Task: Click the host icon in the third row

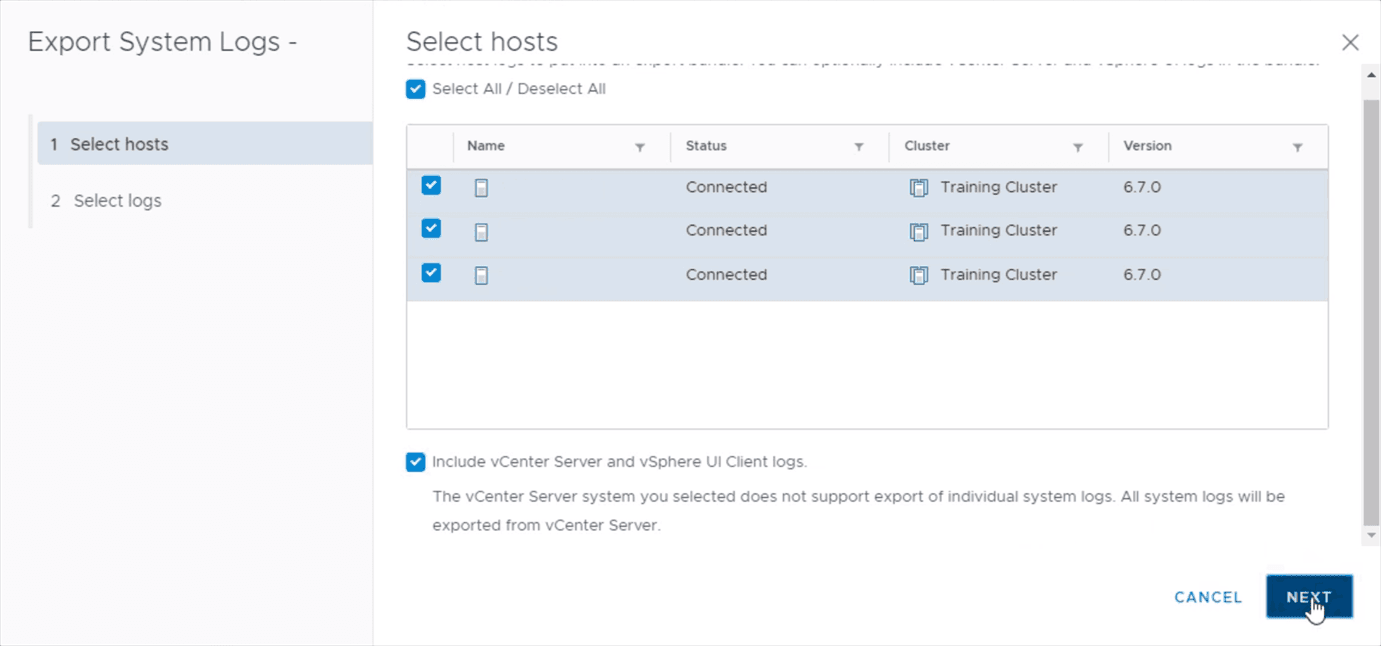Action: [481, 275]
